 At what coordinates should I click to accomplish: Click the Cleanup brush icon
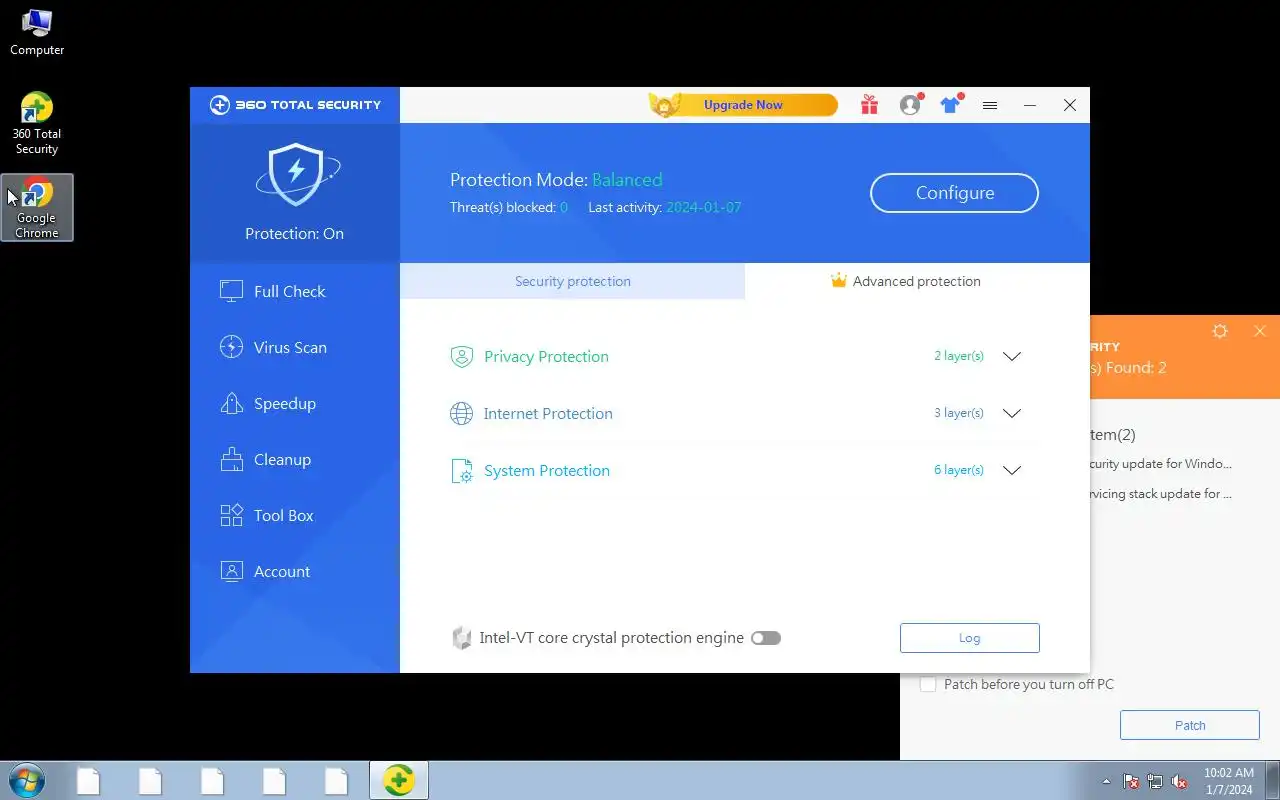[231, 459]
